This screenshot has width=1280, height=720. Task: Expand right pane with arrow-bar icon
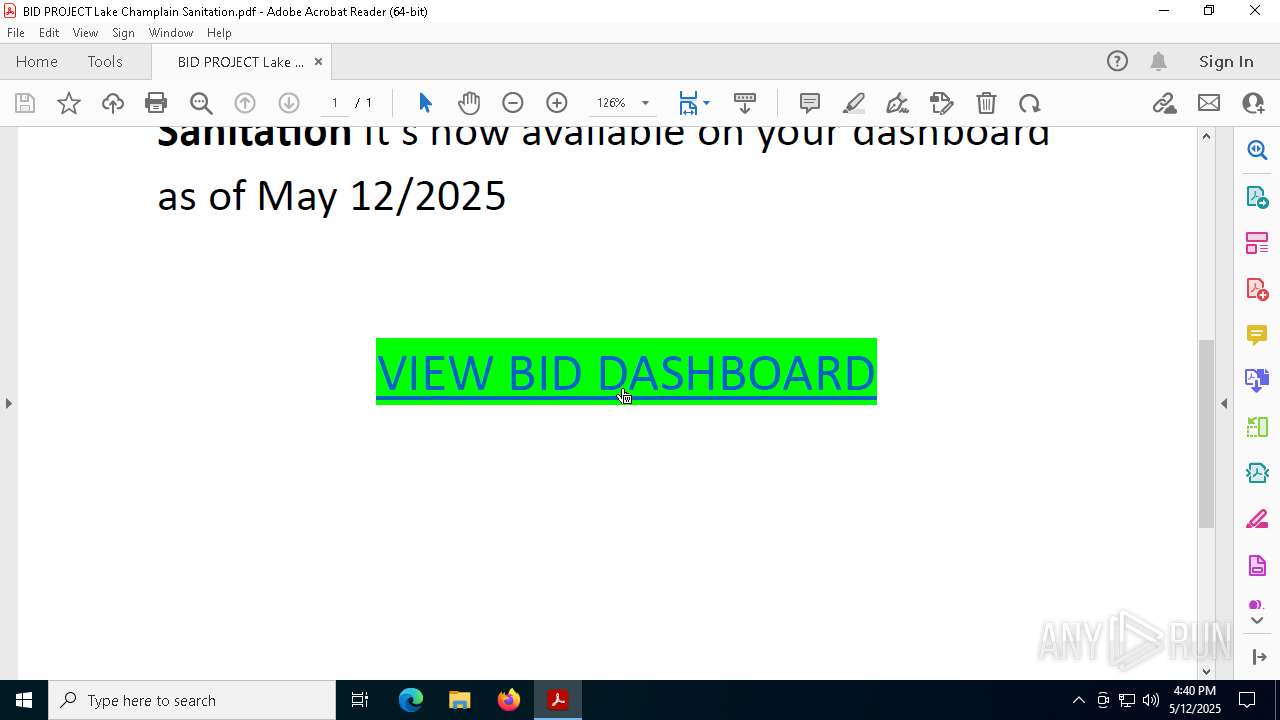coord(1259,657)
